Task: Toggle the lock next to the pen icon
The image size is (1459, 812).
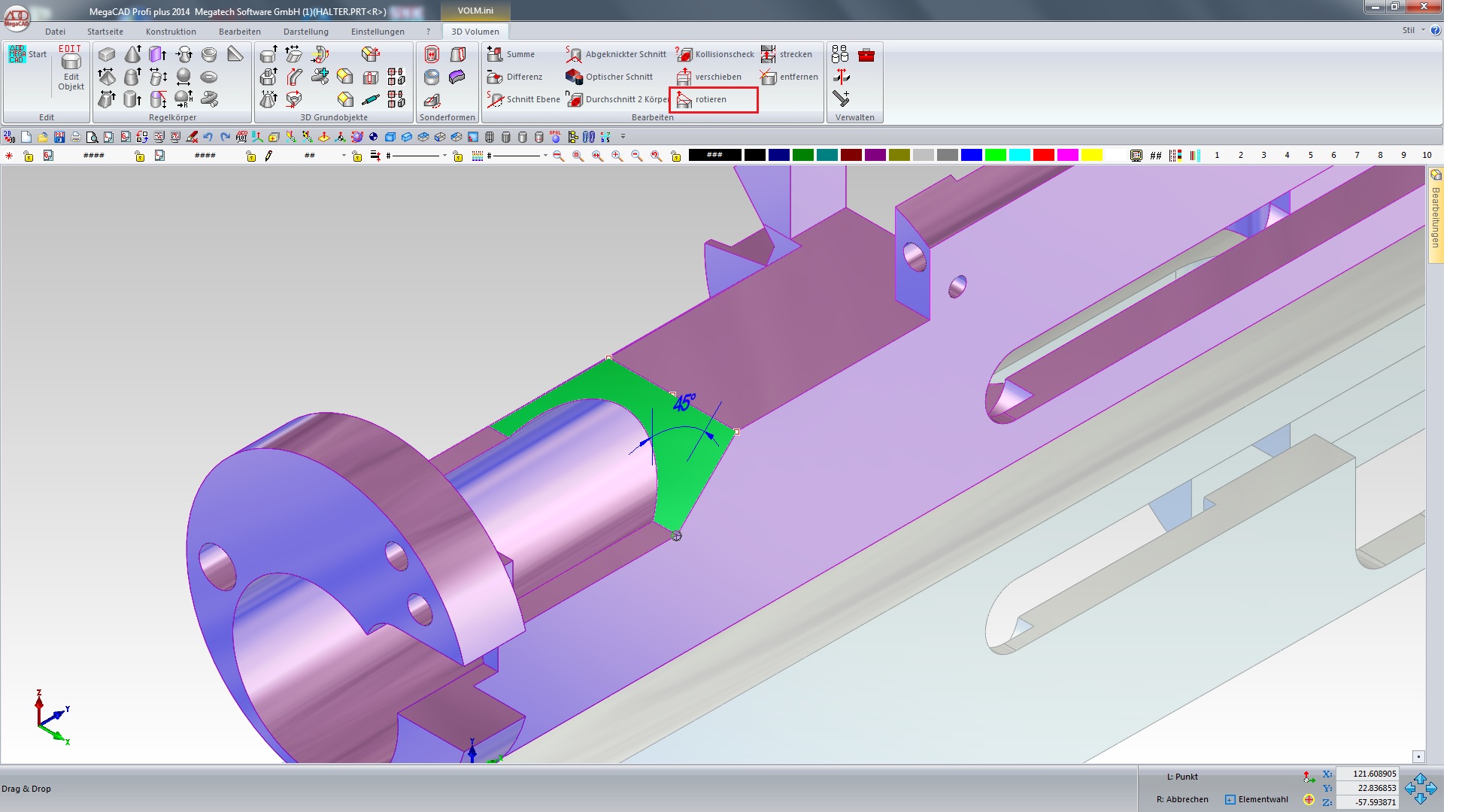Action: 251,156
